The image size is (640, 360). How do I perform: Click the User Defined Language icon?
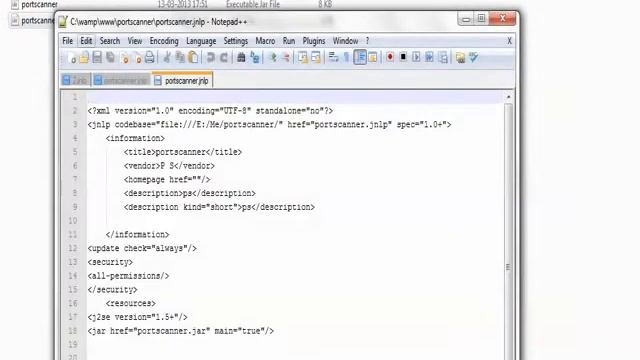373,58
